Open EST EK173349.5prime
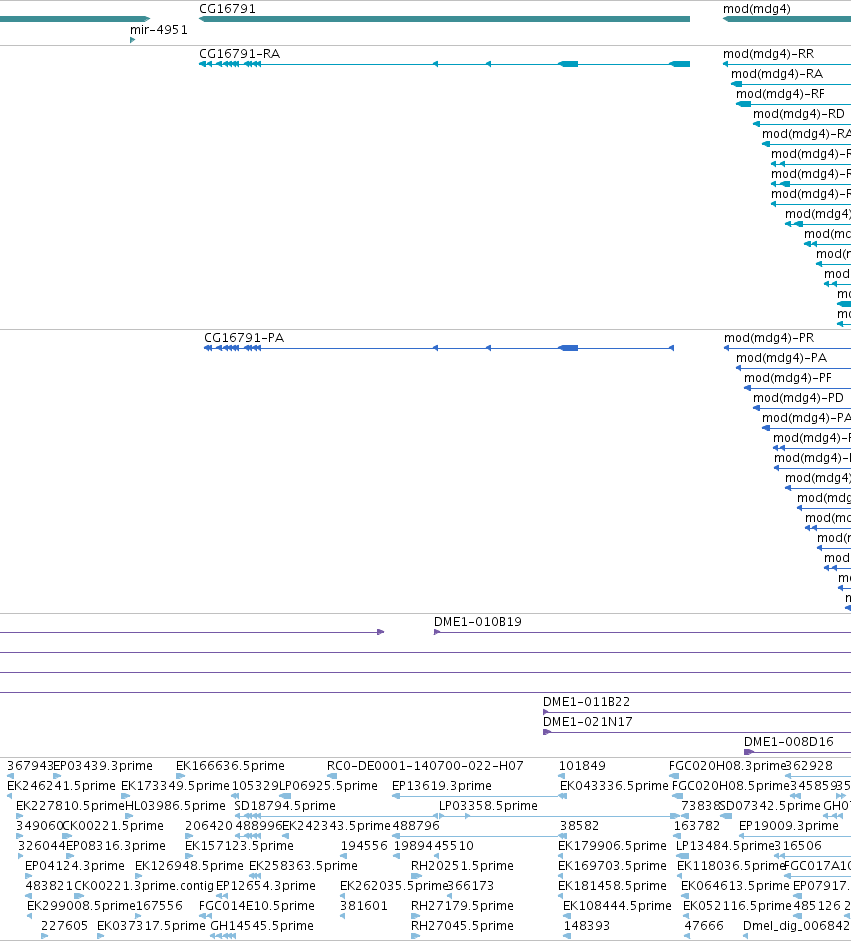851x941 pixels. (175, 786)
